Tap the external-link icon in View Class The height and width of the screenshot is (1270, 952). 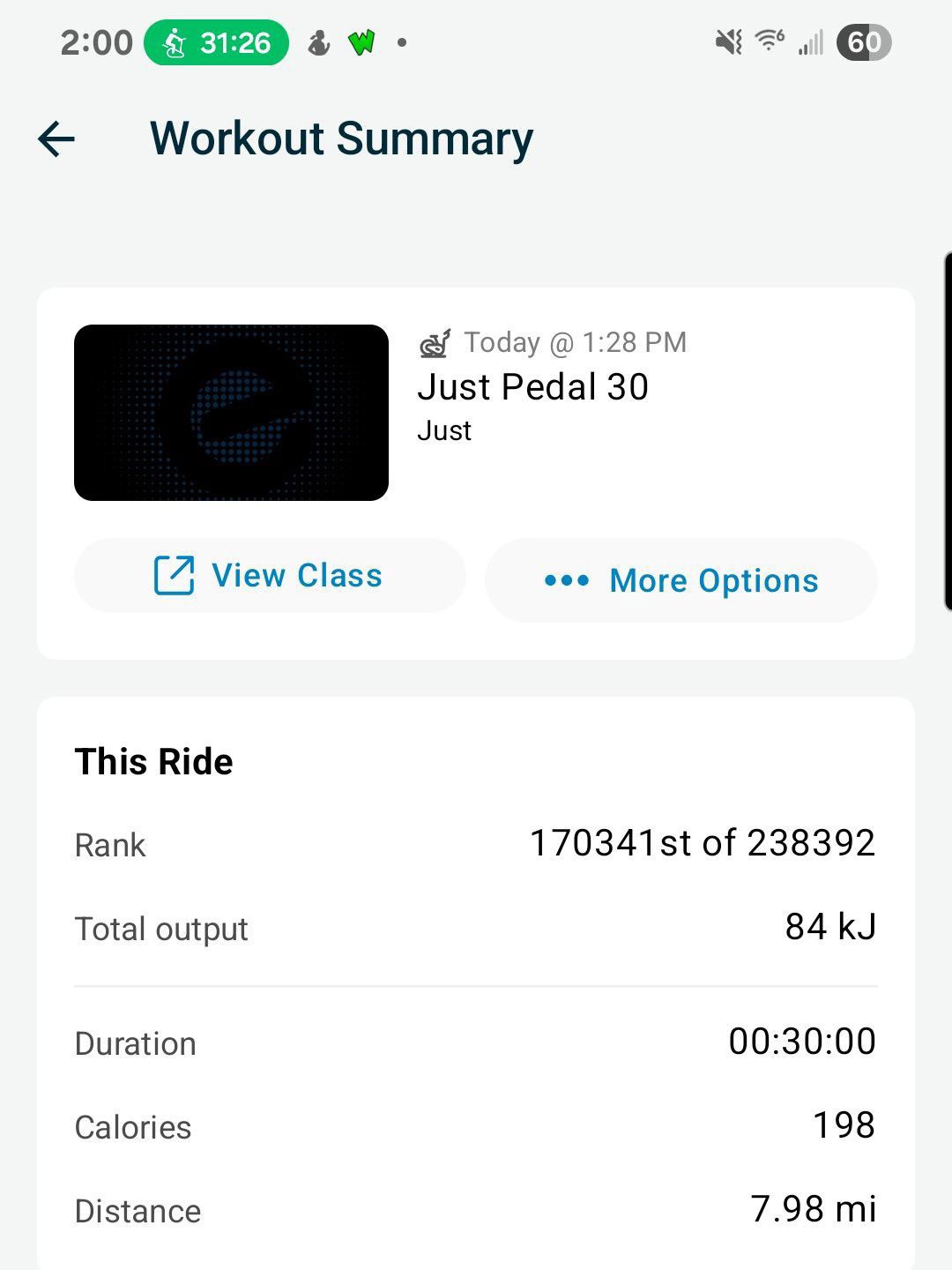click(174, 576)
